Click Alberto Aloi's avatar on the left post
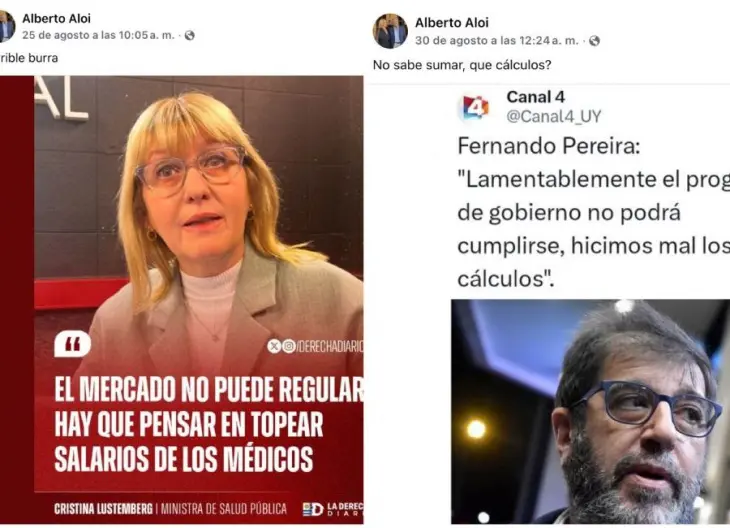 [x=7, y=26]
